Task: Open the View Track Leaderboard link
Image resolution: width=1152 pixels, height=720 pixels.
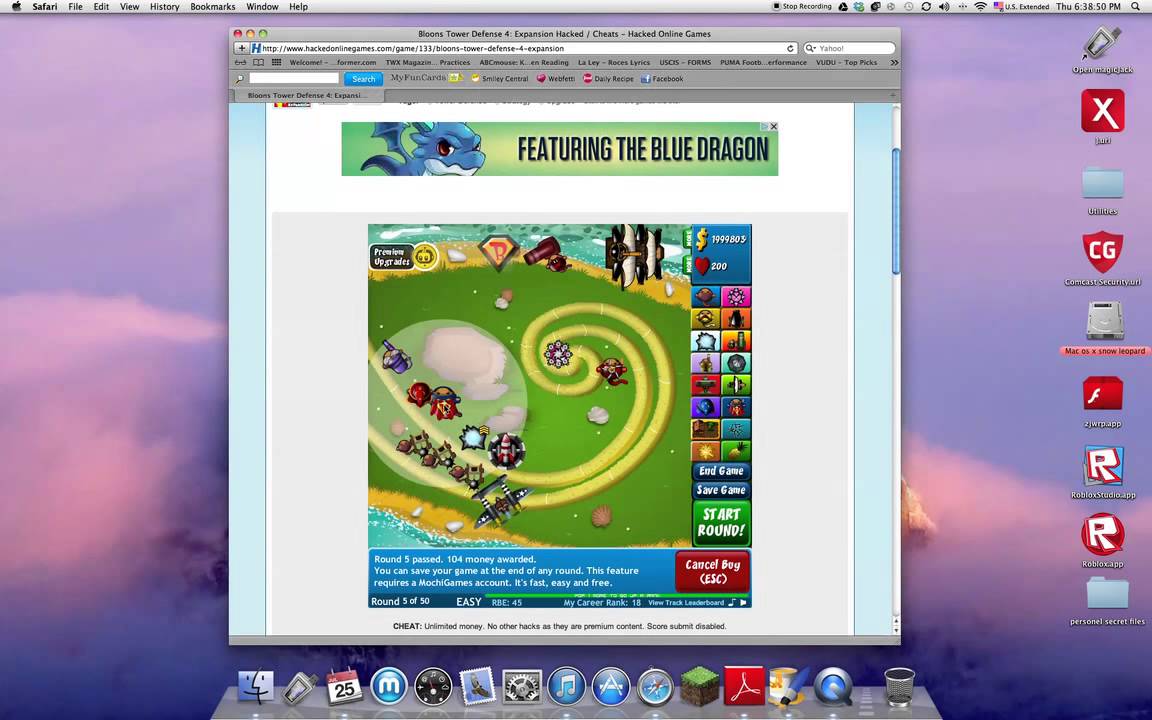Action: 685,602
